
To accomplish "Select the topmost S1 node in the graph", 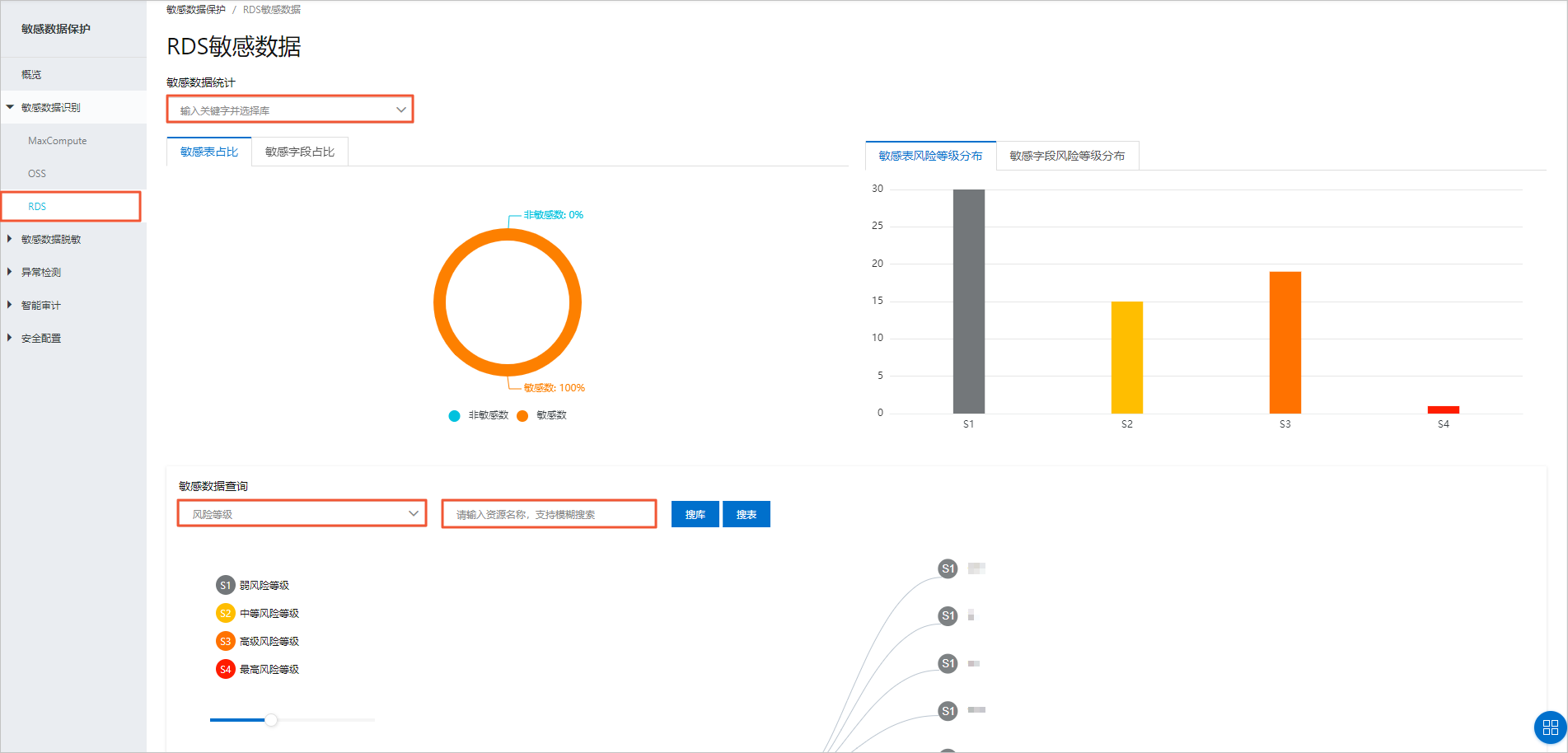I will coord(948,568).
